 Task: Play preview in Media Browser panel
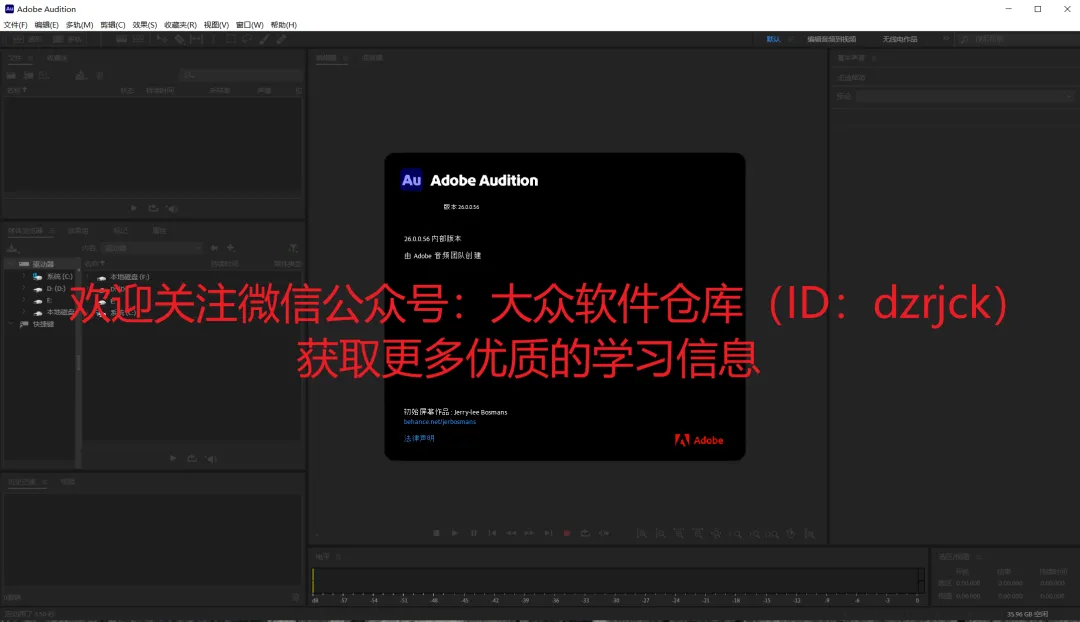tap(173, 458)
